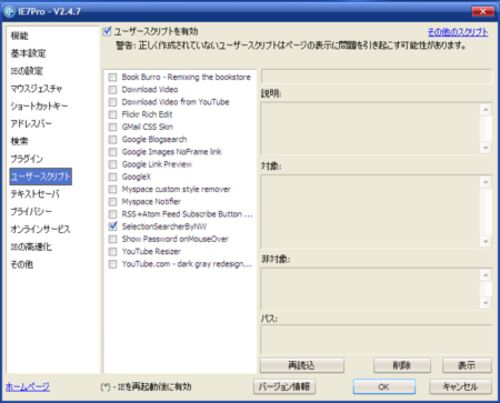Click the 削除 button
This screenshot has width=500, height=403.
click(x=402, y=366)
